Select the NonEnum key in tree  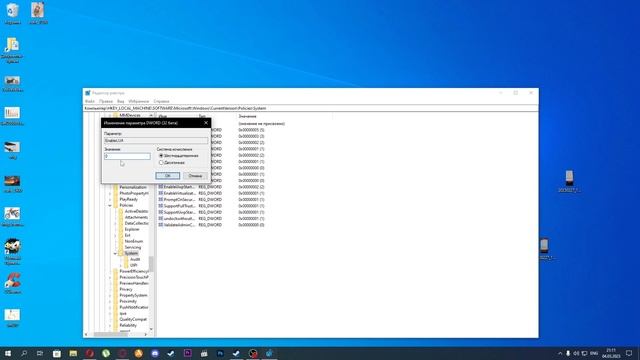pyautogui.click(x=133, y=241)
